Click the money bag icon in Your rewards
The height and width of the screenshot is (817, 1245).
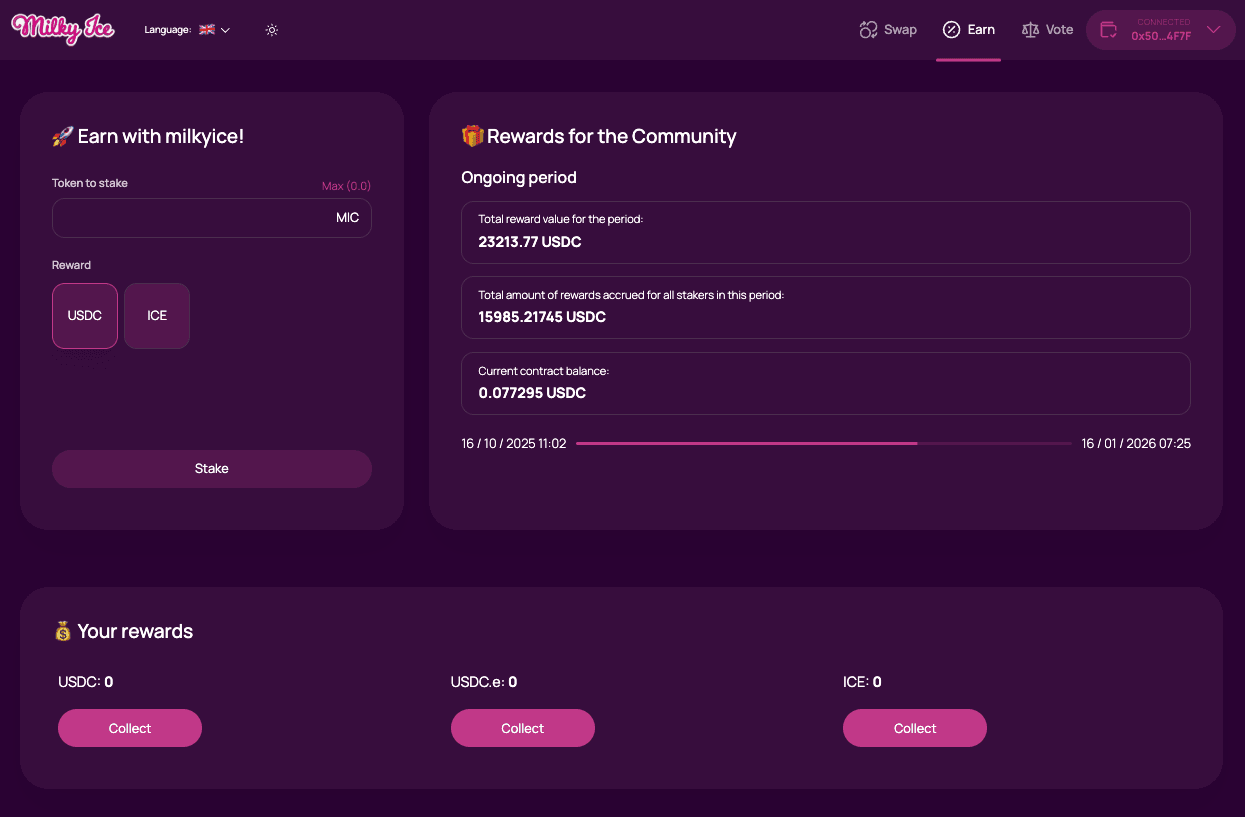click(63, 631)
